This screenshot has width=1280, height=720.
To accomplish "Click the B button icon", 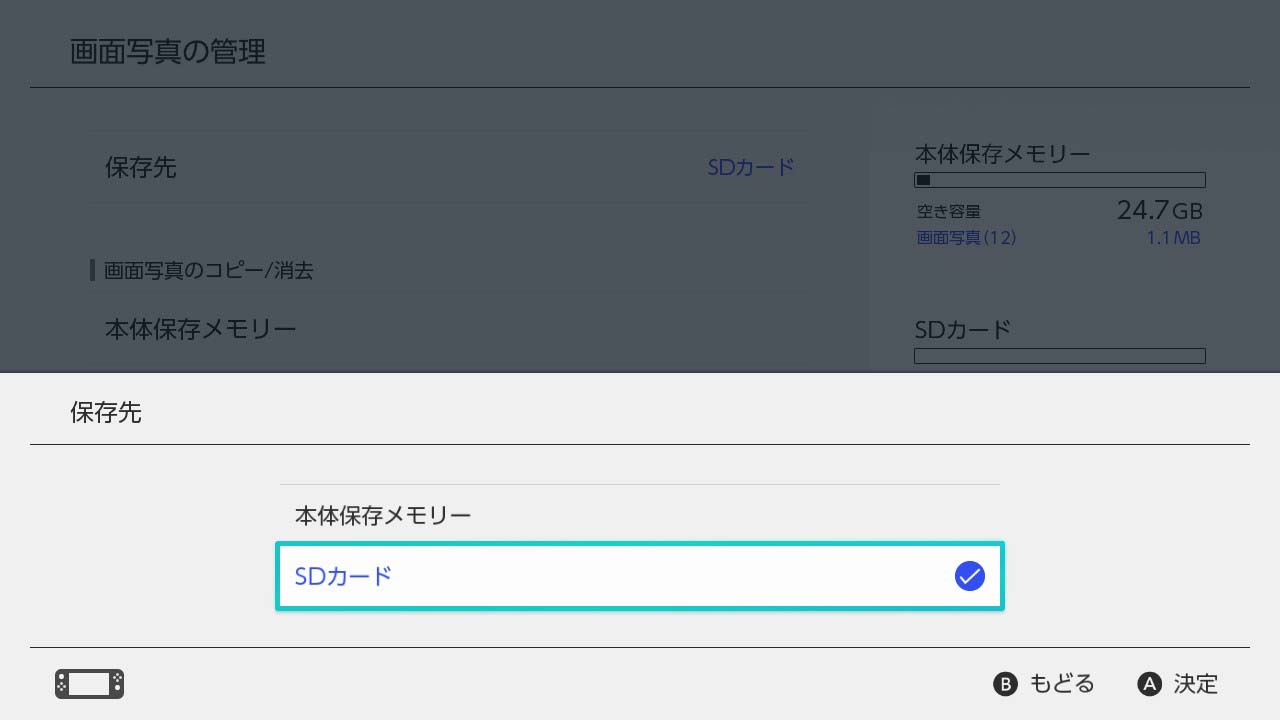I will [1005, 684].
